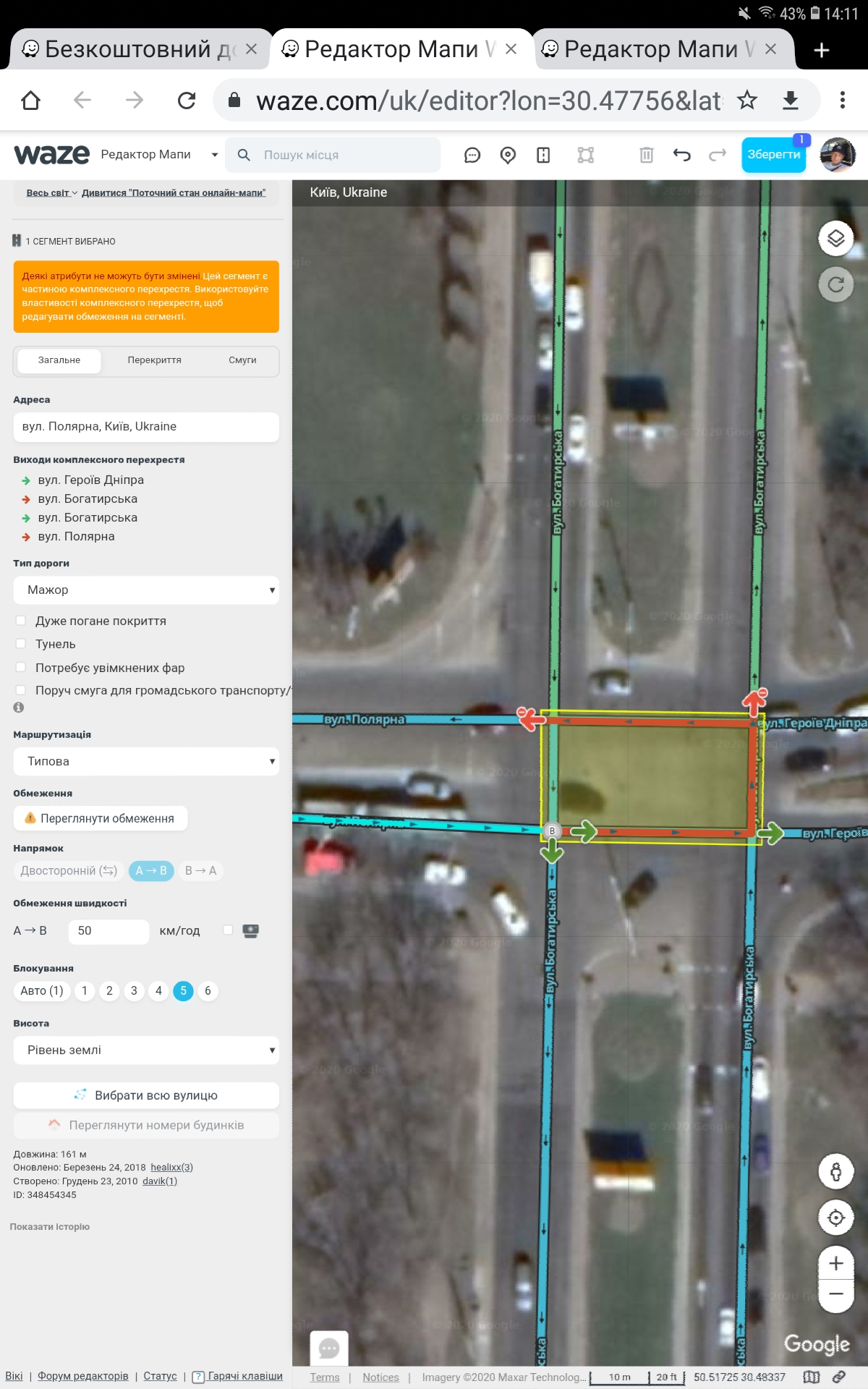The width and height of the screenshot is (868, 1389).
Task: Zoom in on the map
Action: click(835, 1263)
